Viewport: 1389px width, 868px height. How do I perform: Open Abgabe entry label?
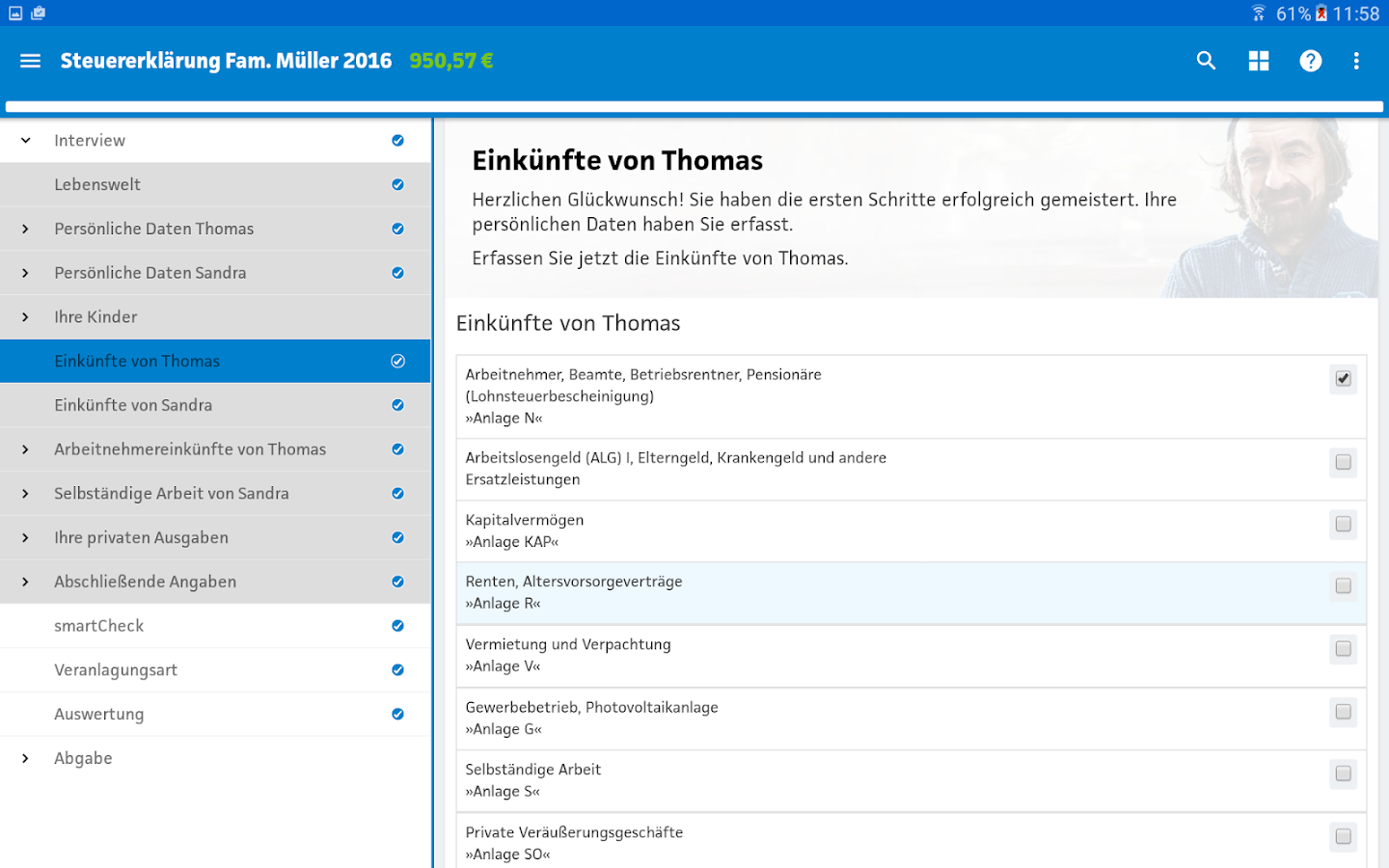coord(83,758)
